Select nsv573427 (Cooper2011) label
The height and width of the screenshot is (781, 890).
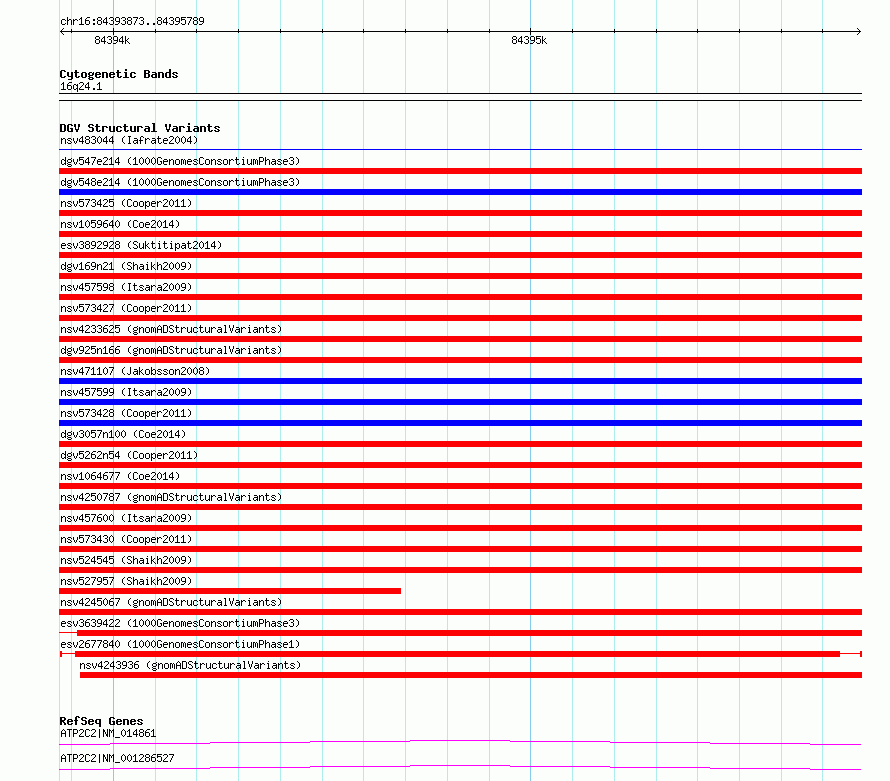pyautogui.click(x=126, y=308)
